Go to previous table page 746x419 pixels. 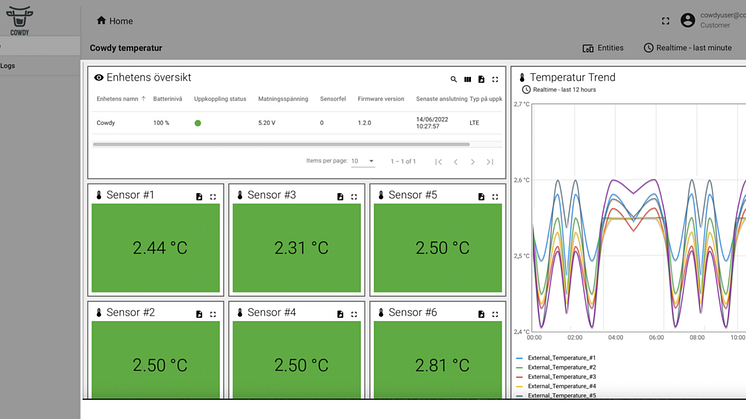455,162
